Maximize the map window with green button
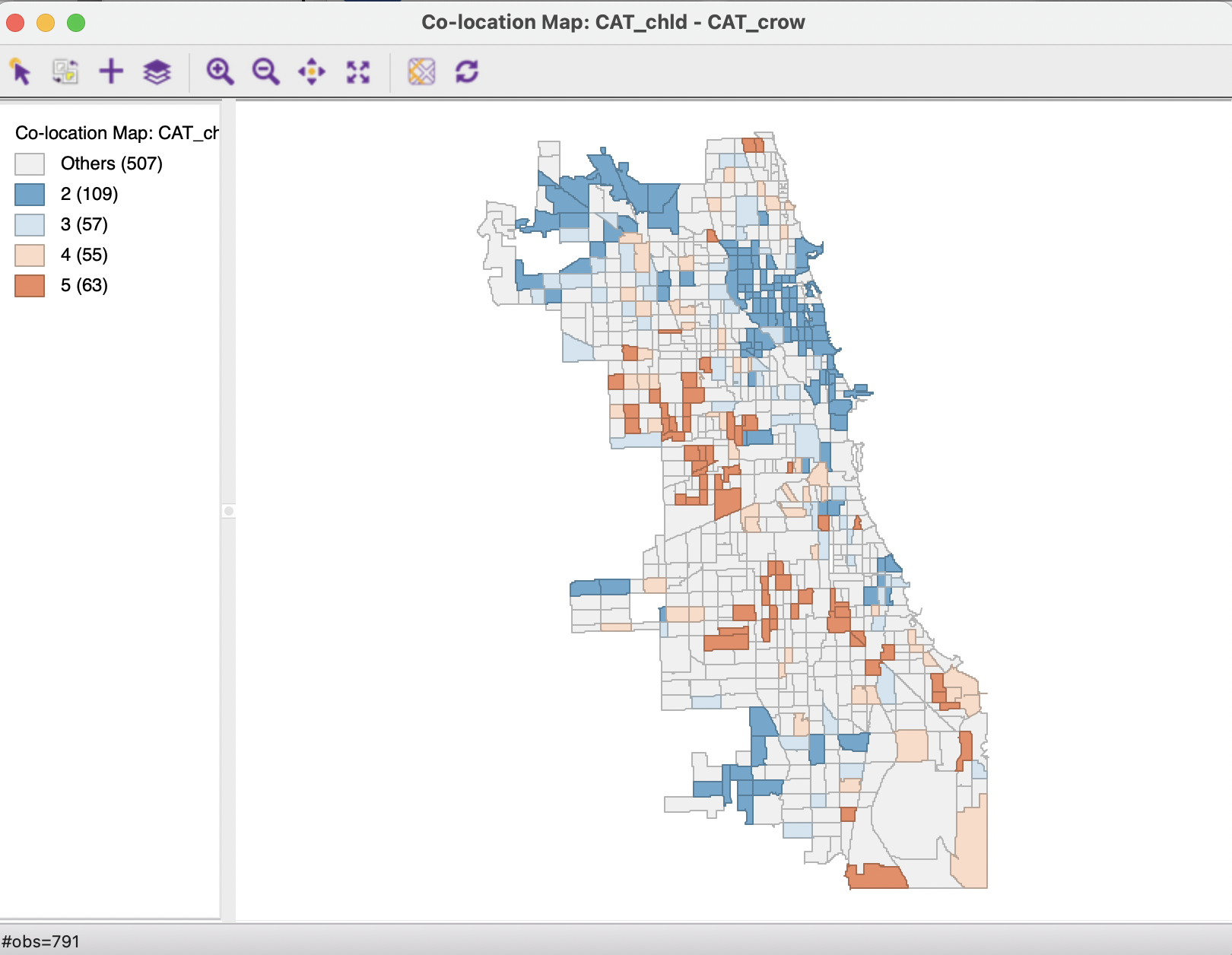 (76, 23)
